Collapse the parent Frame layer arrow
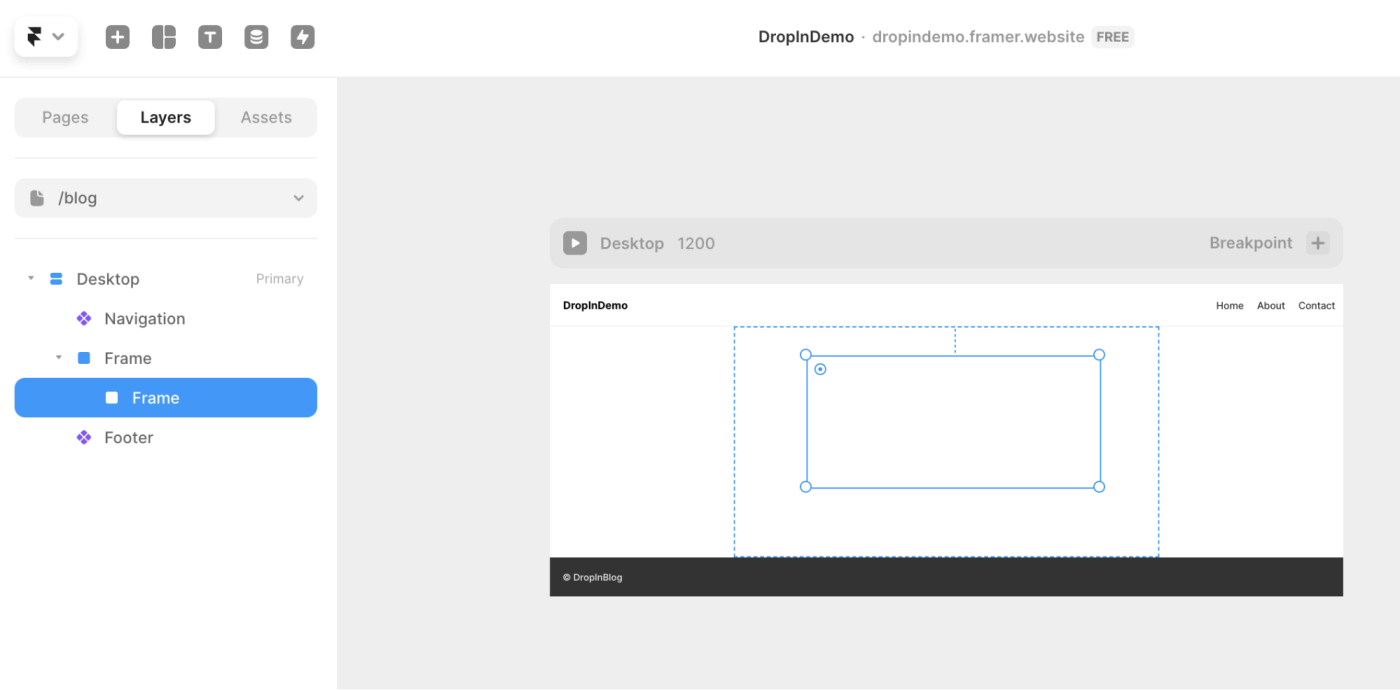The height and width of the screenshot is (690, 1400). pos(58,357)
